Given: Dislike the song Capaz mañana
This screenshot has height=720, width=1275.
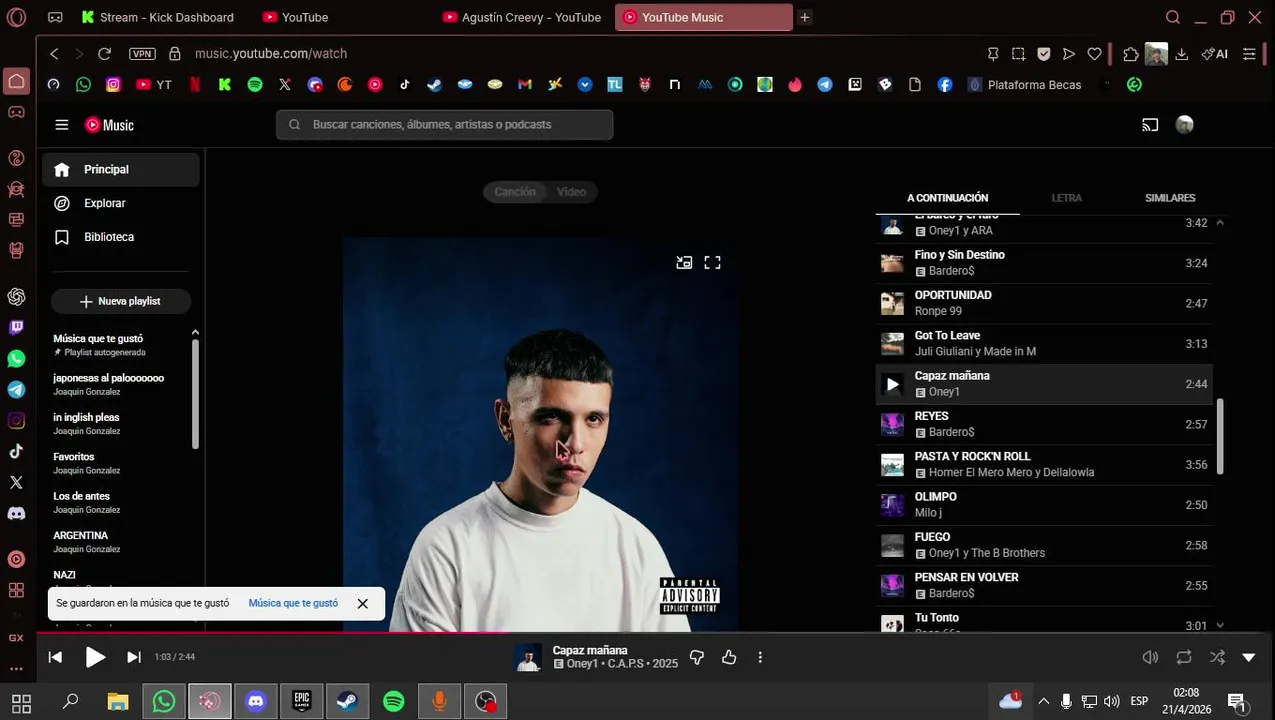Looking at the screenshot, I should 697,657.
